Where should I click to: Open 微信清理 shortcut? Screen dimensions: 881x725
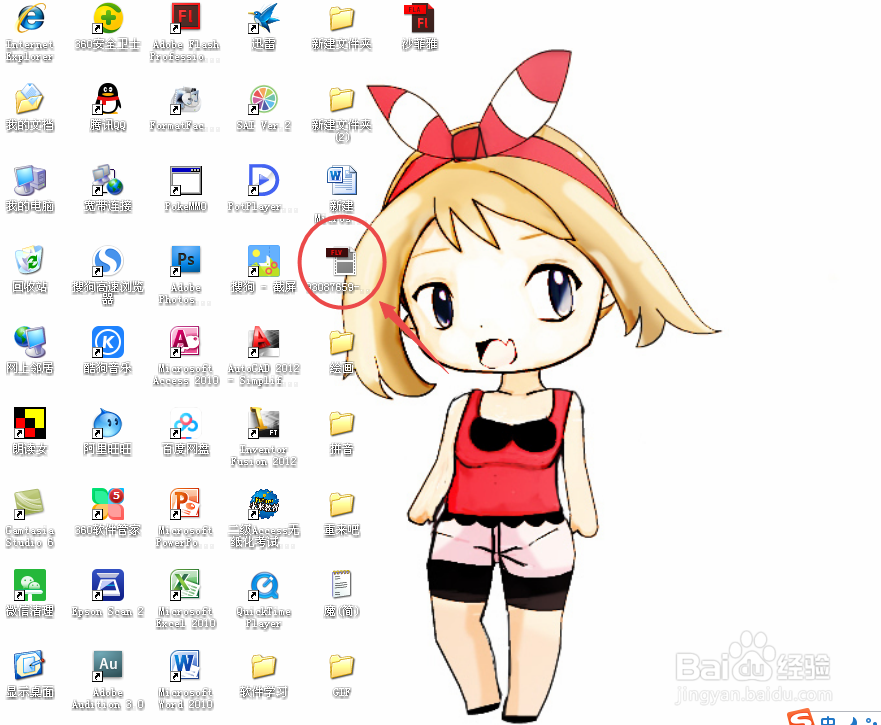click(30, 585)
